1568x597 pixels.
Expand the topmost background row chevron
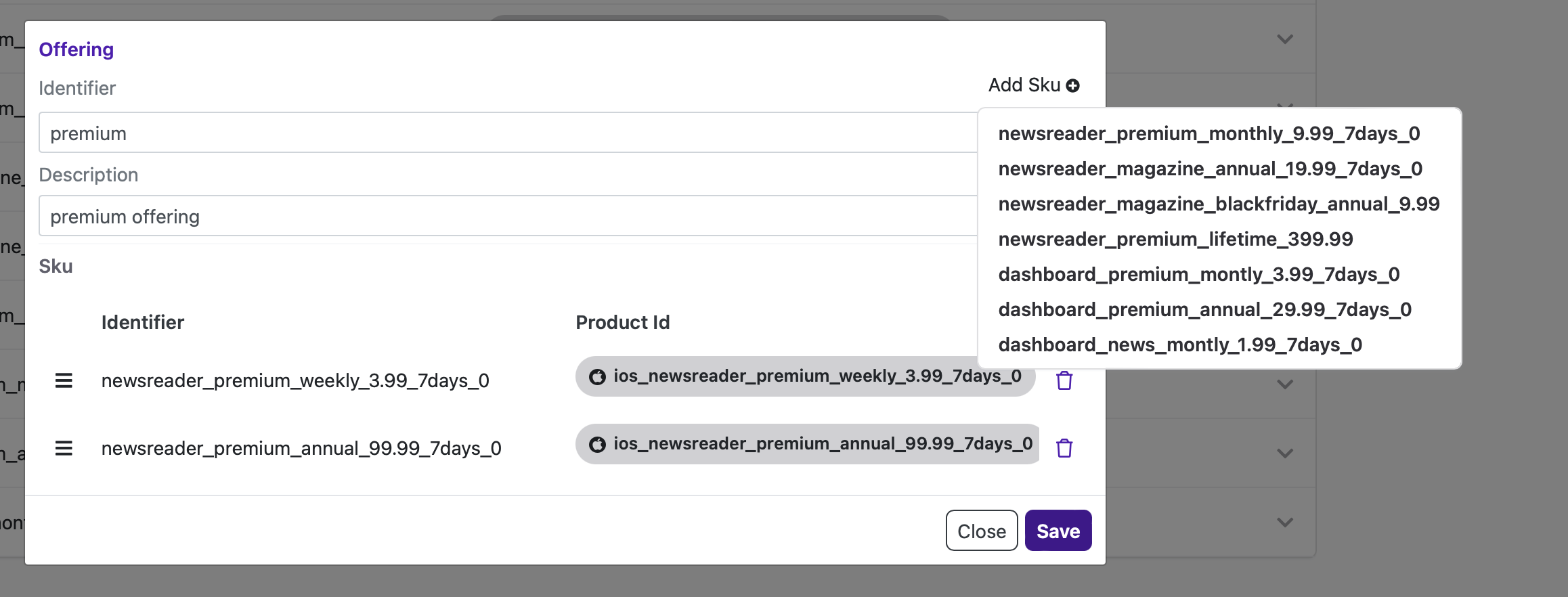tap(1284, 39)
